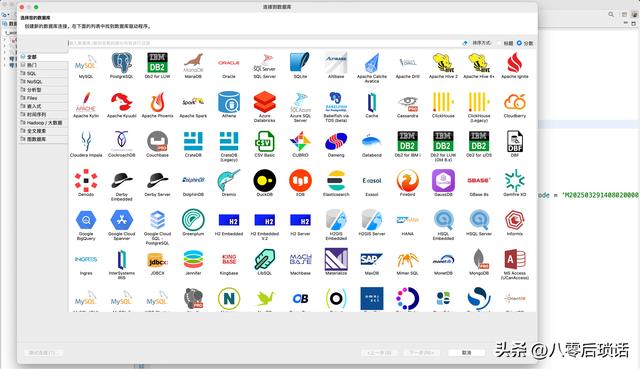Select the SQLite driver icon
The image size is (640, 369).
click(300, 63)
